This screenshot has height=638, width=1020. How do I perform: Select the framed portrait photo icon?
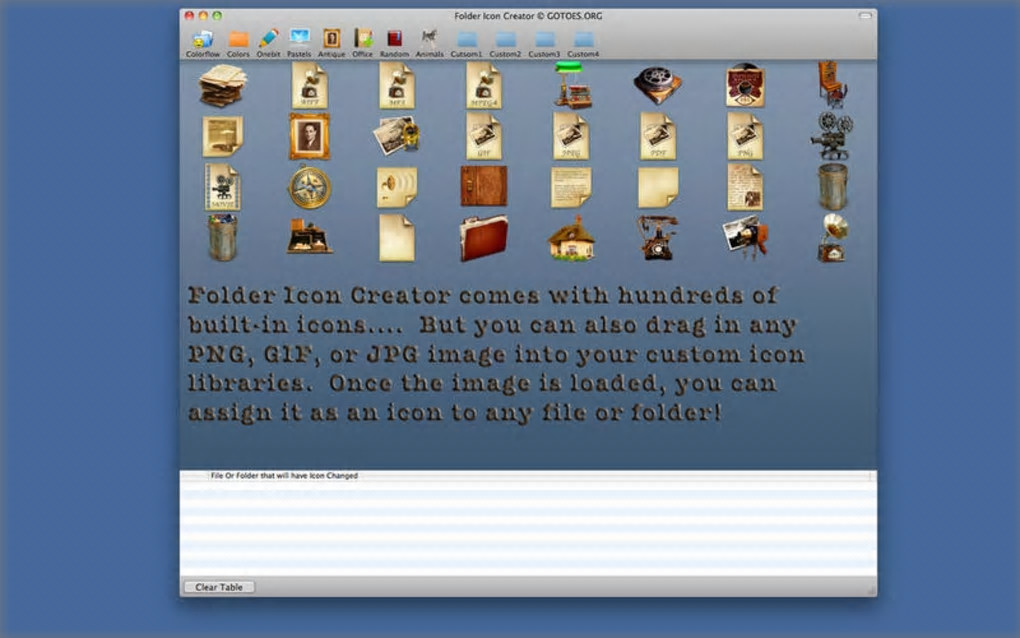(x=310, y=136)
